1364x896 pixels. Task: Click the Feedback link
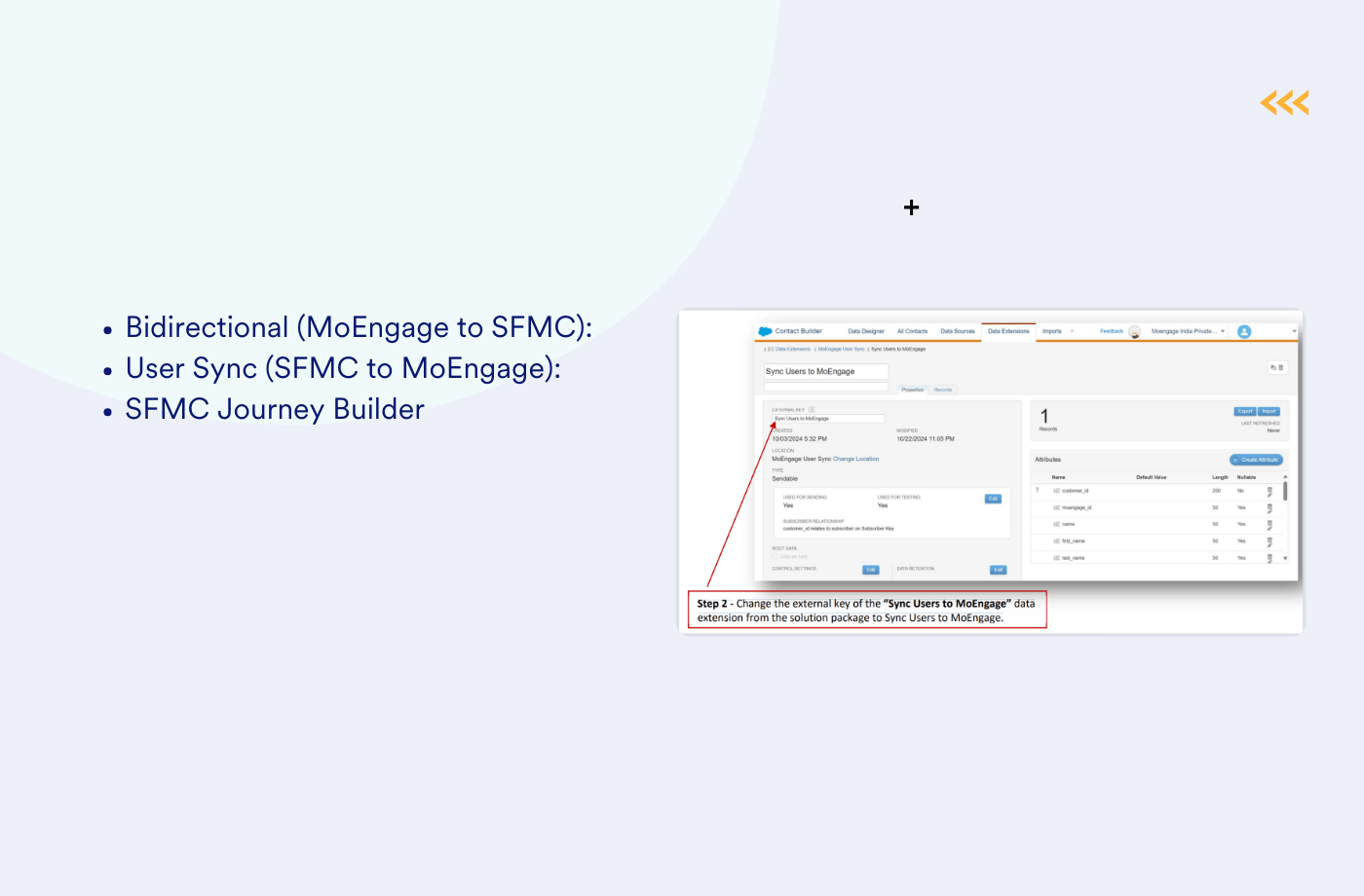click(1112, 331)
